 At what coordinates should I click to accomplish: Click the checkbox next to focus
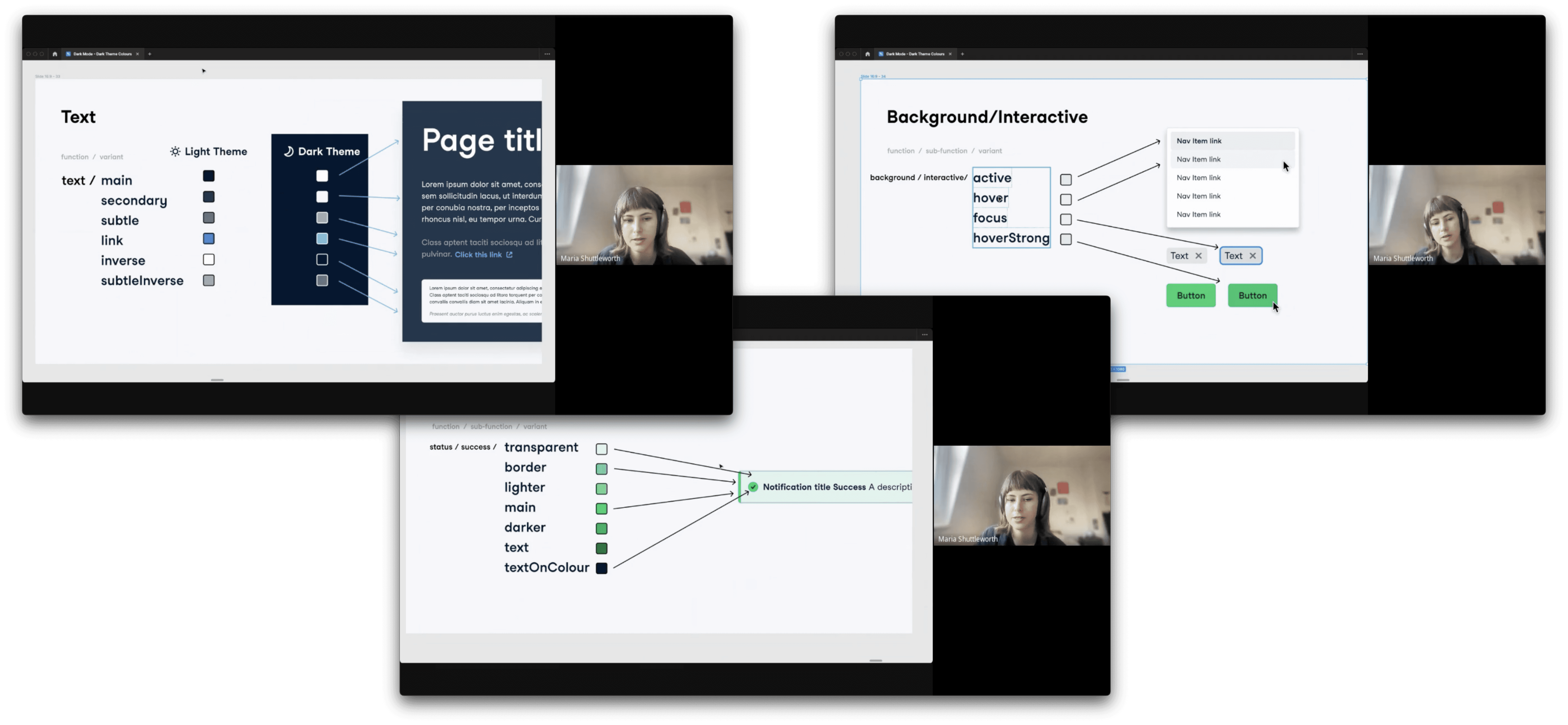coord(1066,220)
